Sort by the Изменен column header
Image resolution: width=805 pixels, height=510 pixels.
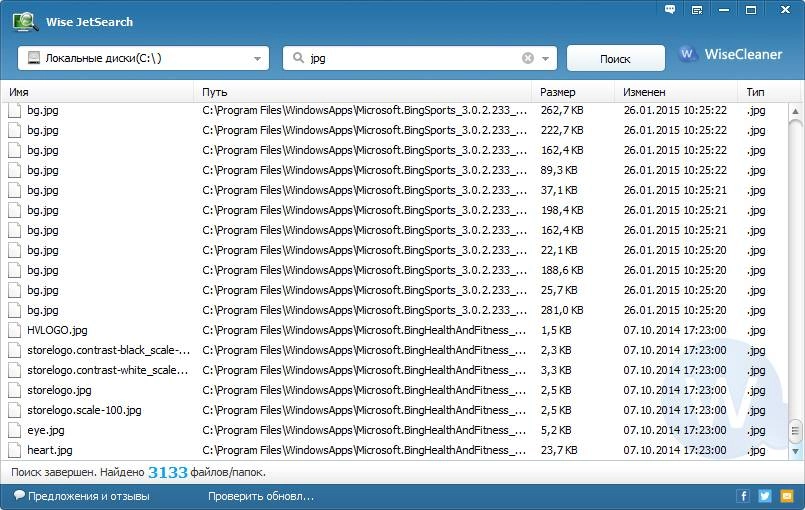676,92
